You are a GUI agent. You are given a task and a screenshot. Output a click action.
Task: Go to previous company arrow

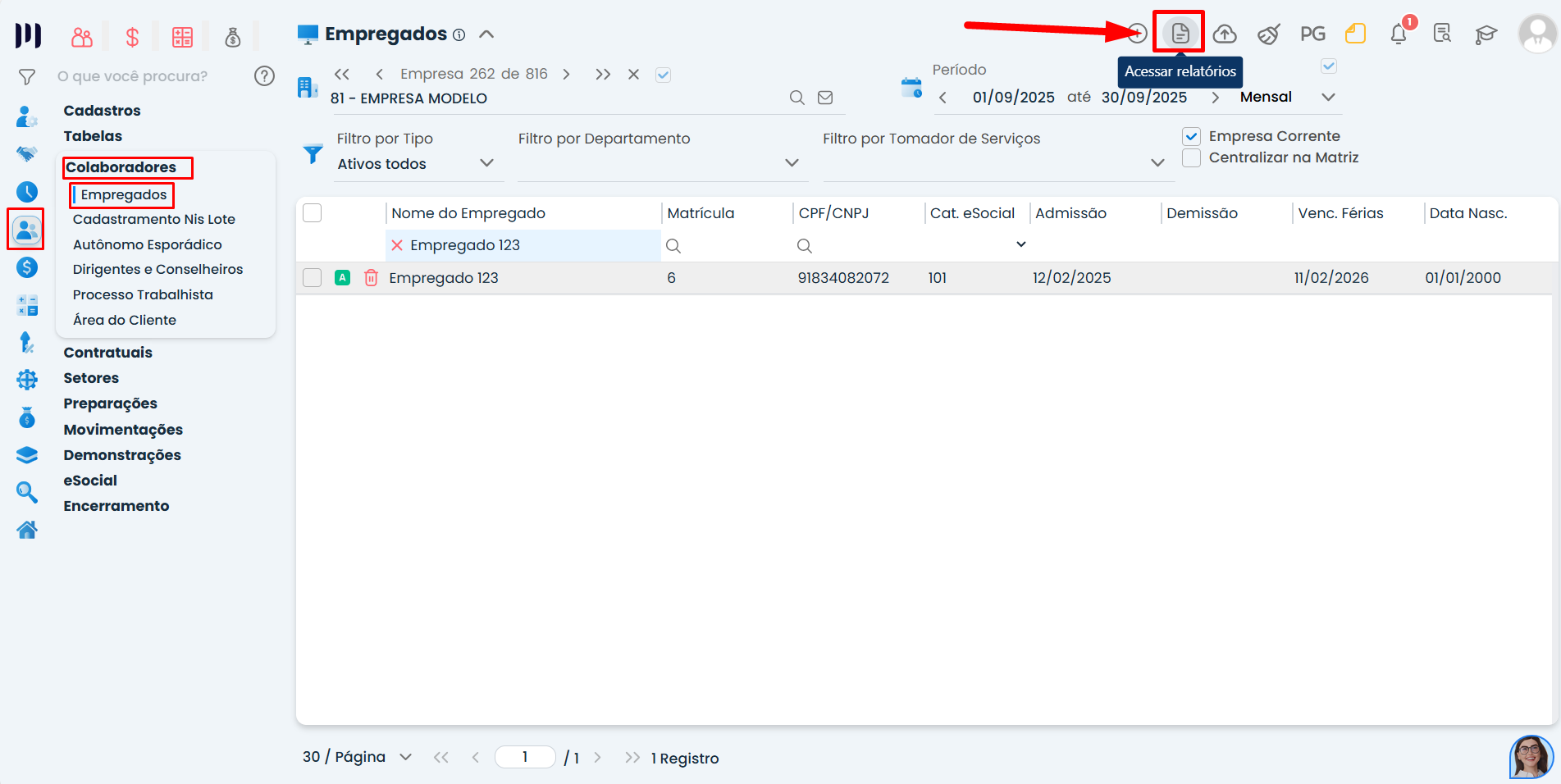(379, 75)
